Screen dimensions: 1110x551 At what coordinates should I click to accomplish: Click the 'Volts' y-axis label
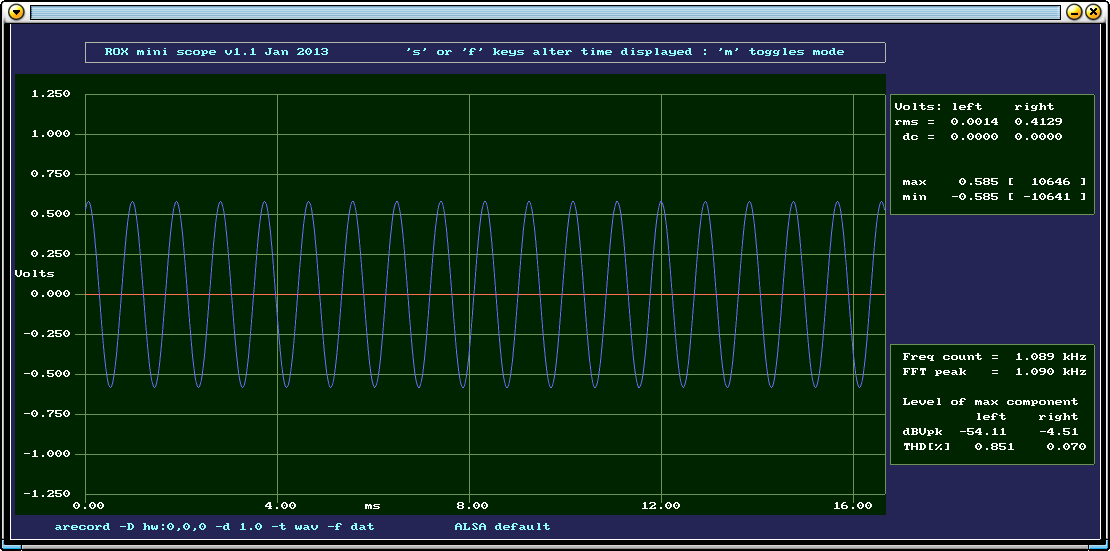[x=35, y=273]
